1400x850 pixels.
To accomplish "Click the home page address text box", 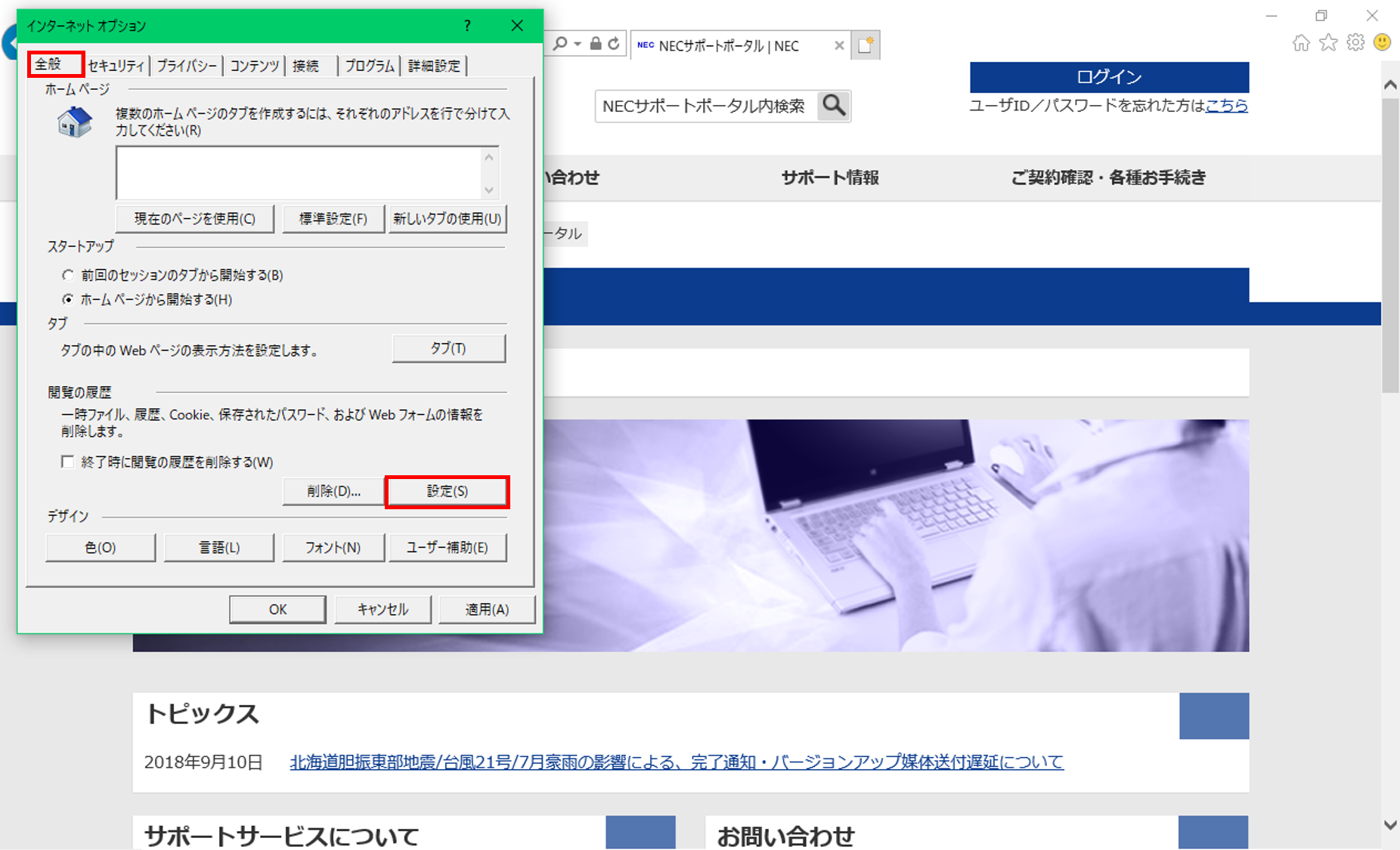I will point(299,173).
